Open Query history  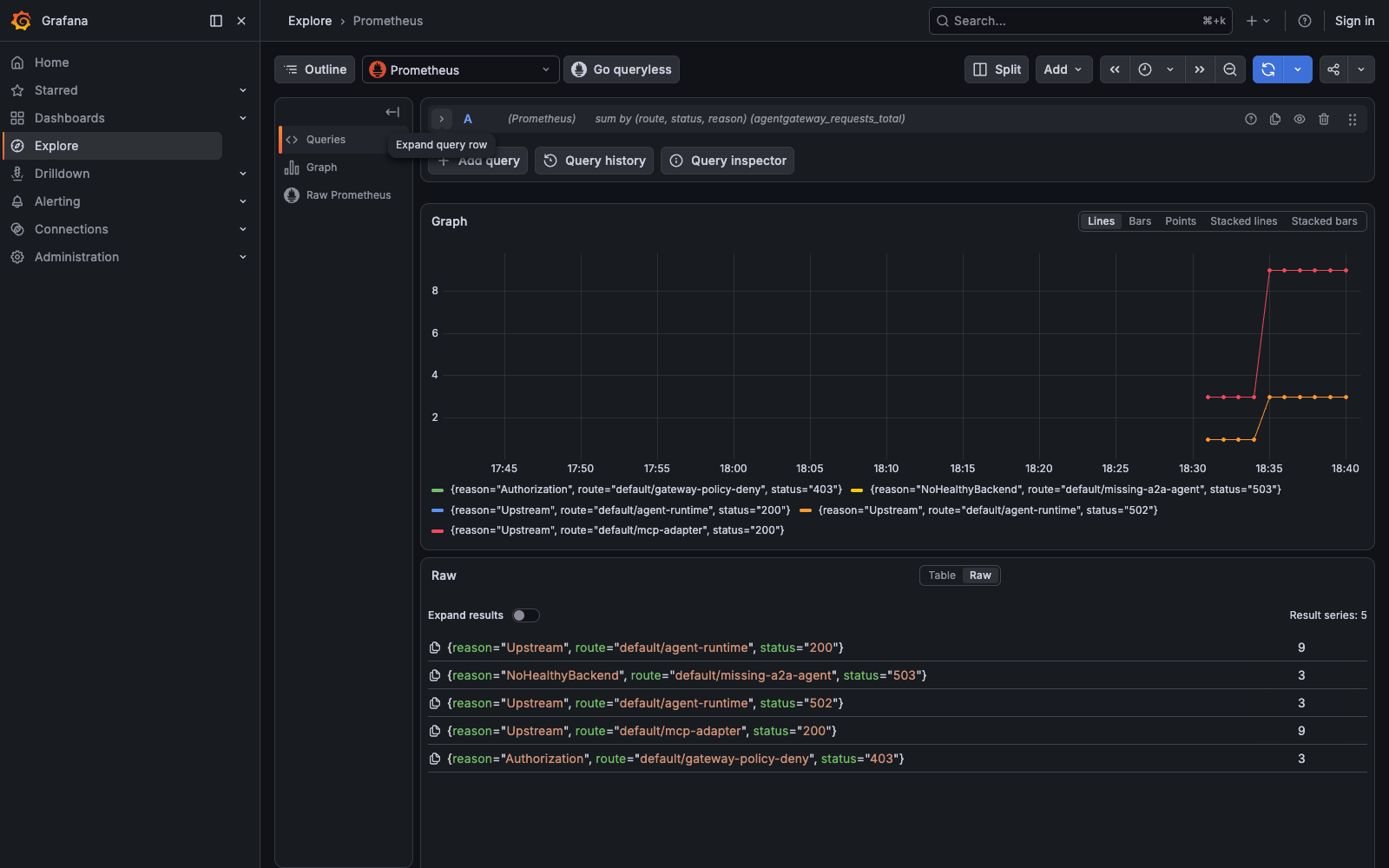pyautogui.click(x=595, y=161)
